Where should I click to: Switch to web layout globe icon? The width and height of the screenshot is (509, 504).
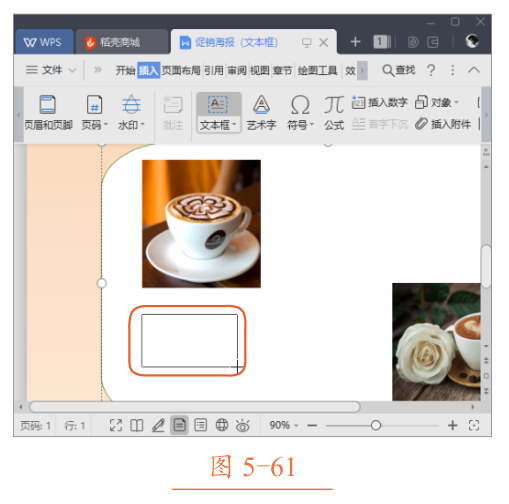(222, 425)
